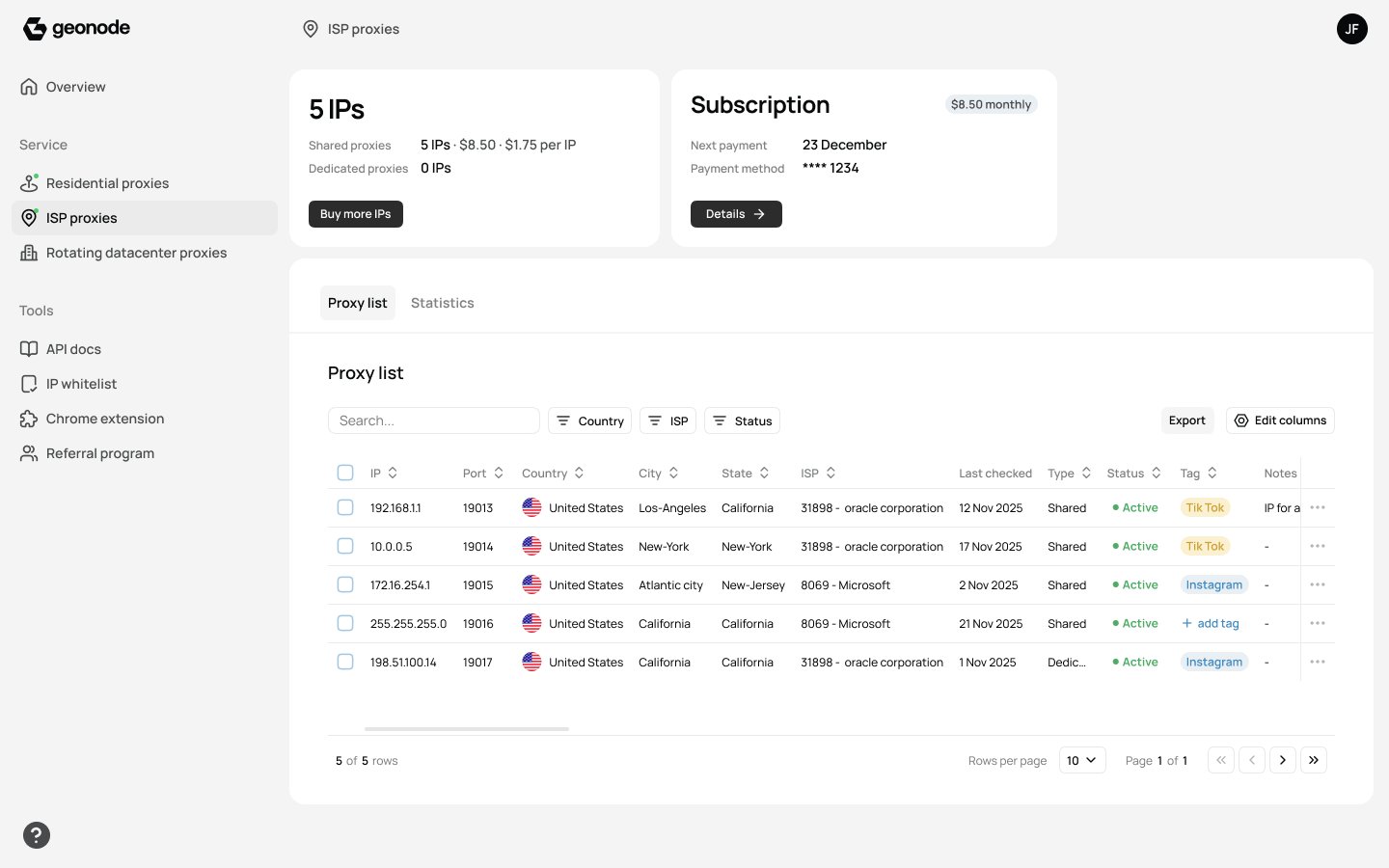Type in the proxy list search field
Screen dimensions: 1389x868
434,420
